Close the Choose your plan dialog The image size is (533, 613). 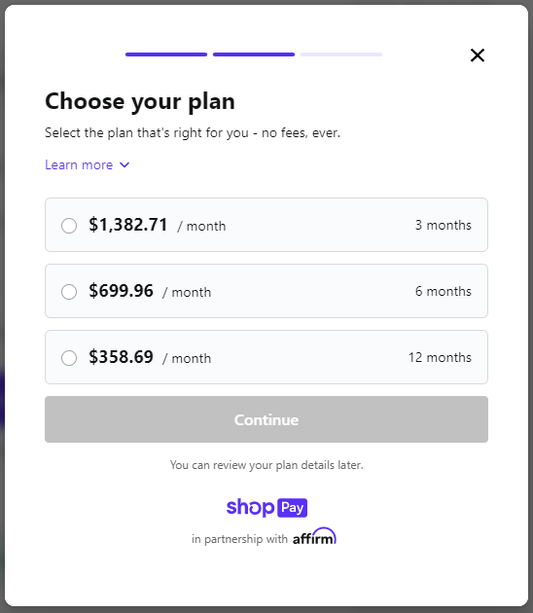point(477,55)
